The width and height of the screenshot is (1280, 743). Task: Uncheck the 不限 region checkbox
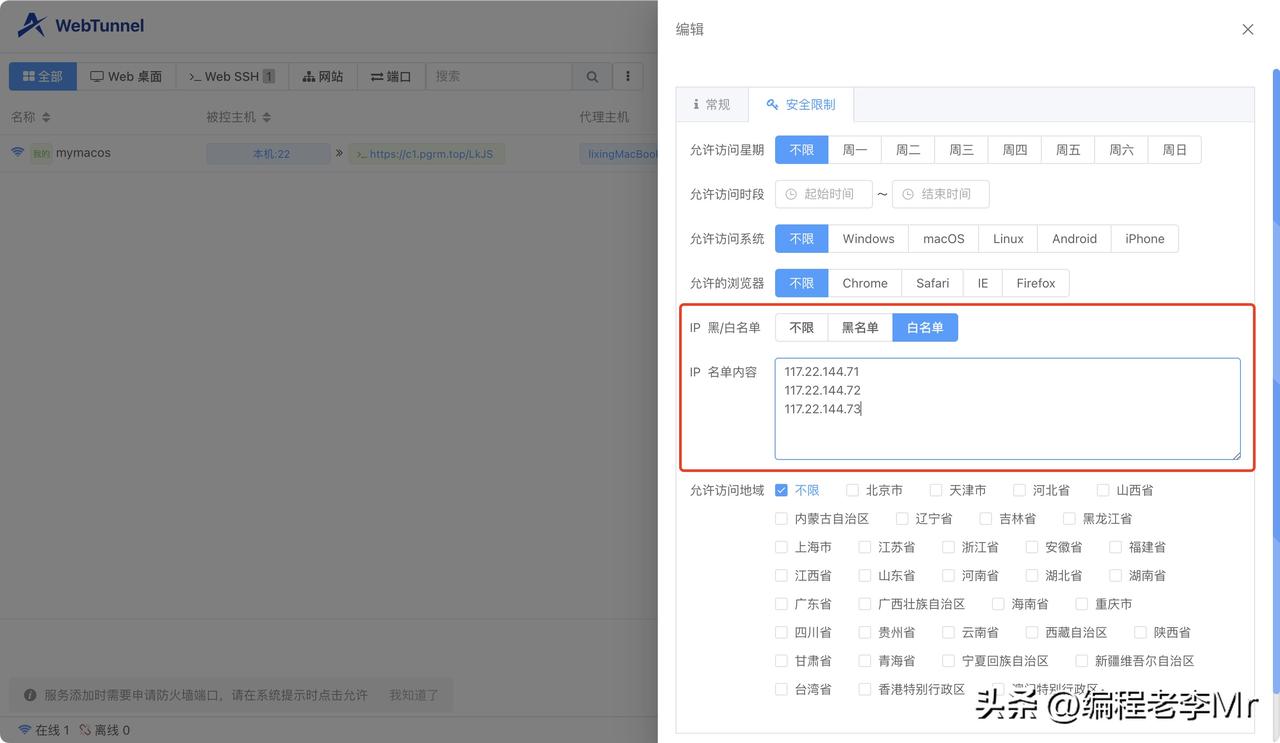[781, 490]
